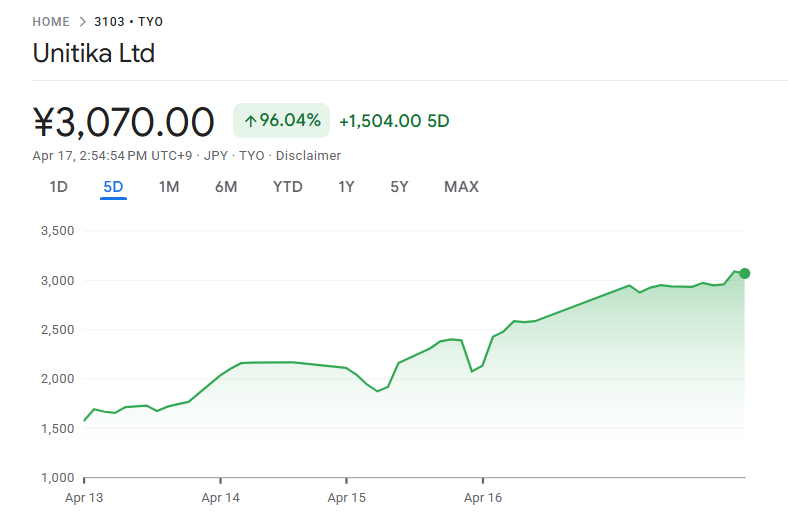Click the green endpoint dot on the chart
The height and width of the screenshot is (512, 788).
744,273
